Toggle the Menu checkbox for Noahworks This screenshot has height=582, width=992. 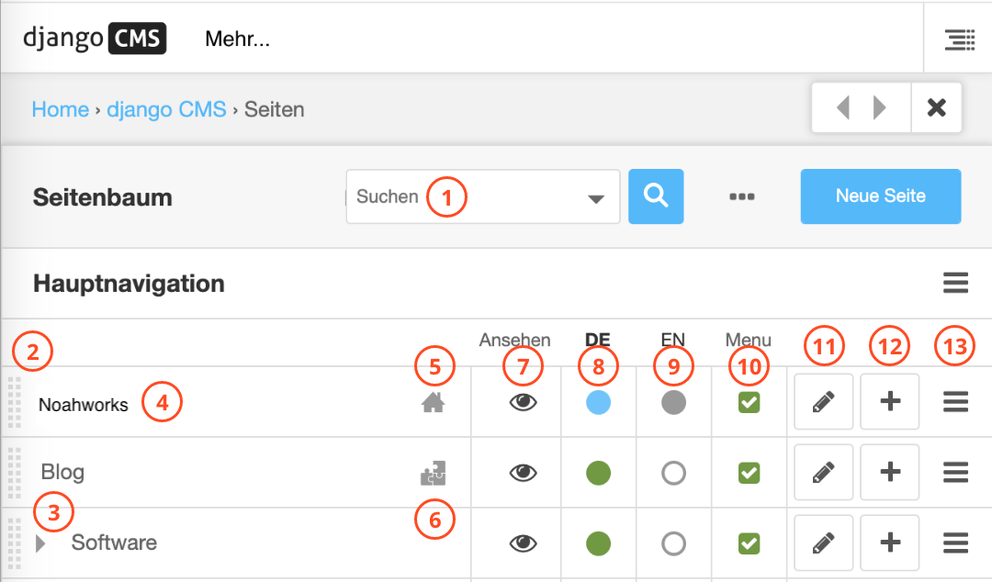747,401
